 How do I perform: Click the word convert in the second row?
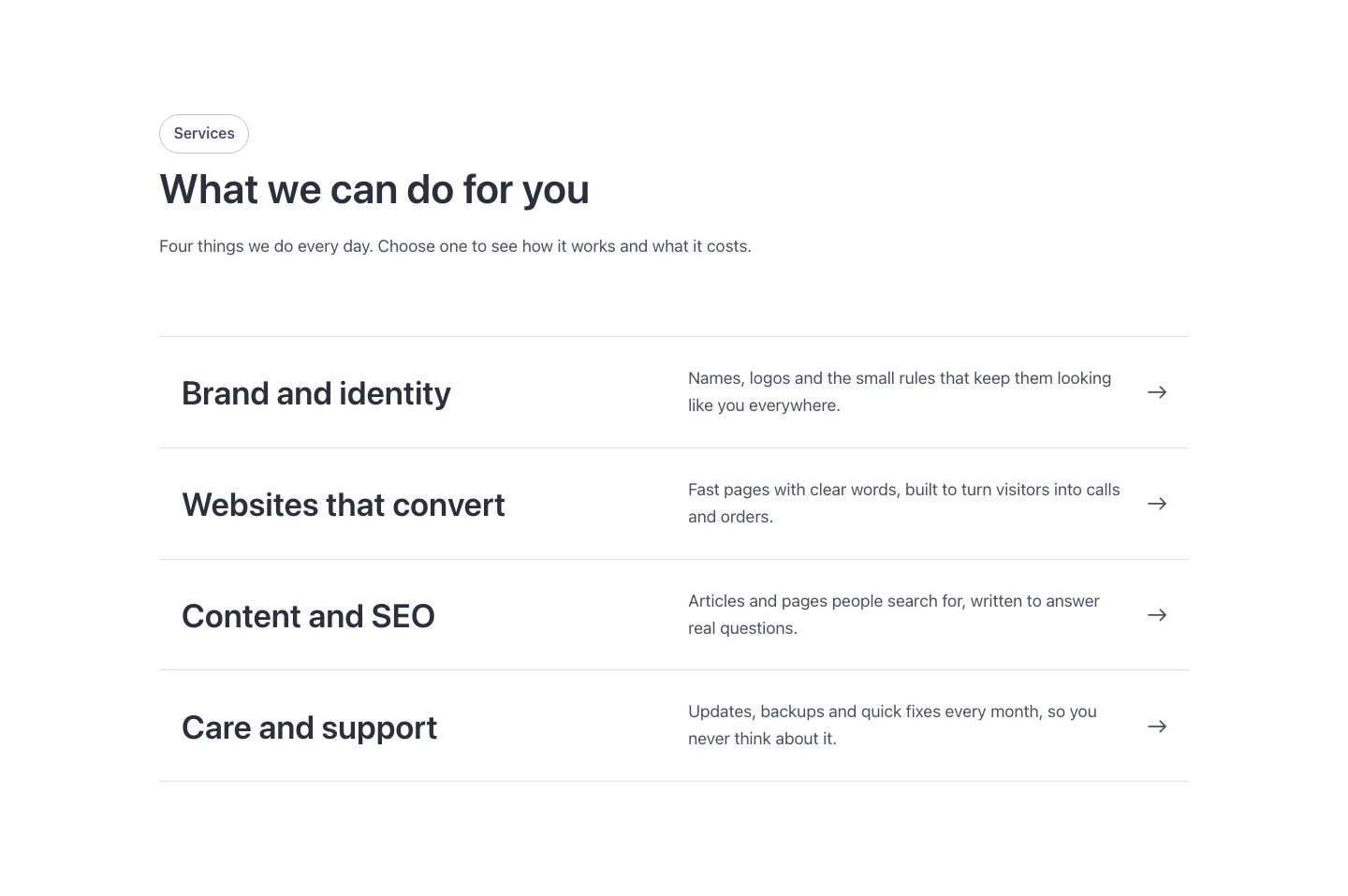point(448,506)
